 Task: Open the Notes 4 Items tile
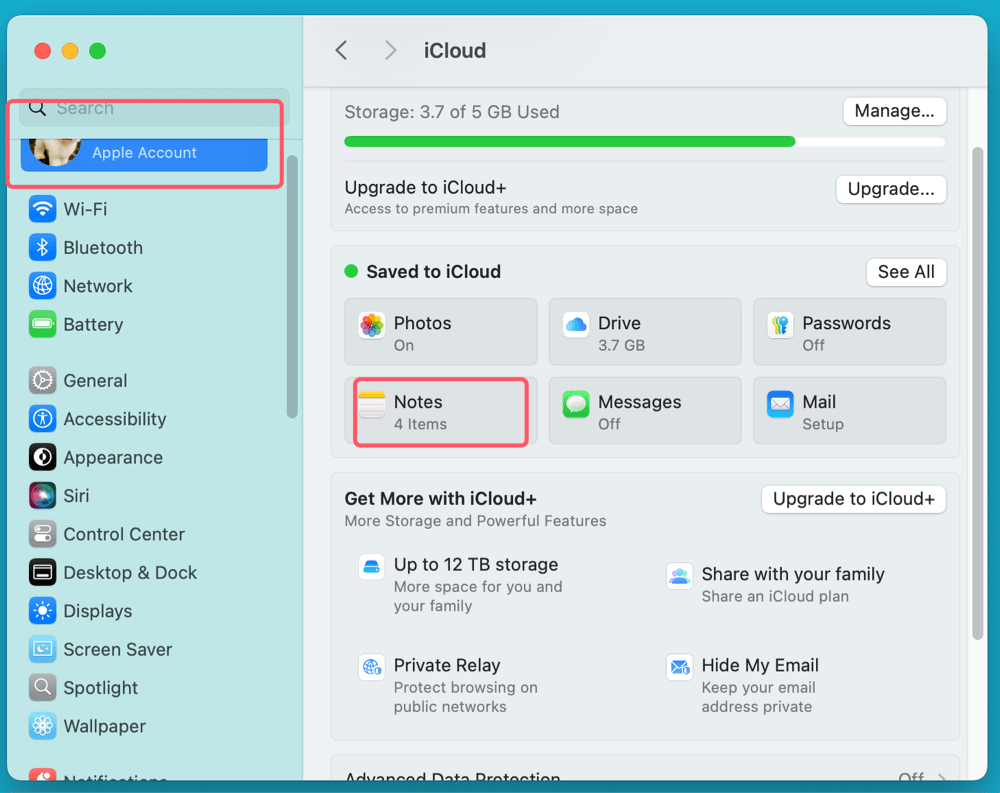[x=441, y=411]
